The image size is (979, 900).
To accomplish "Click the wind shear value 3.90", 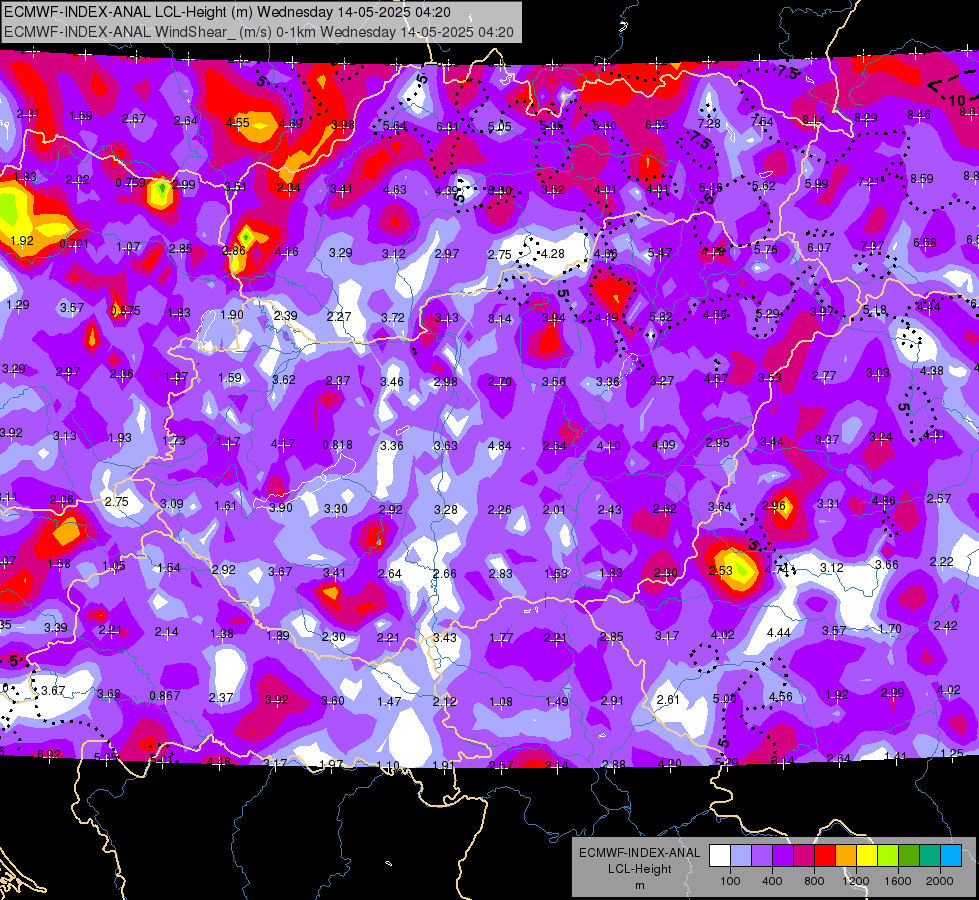I will tap(280, 508).
